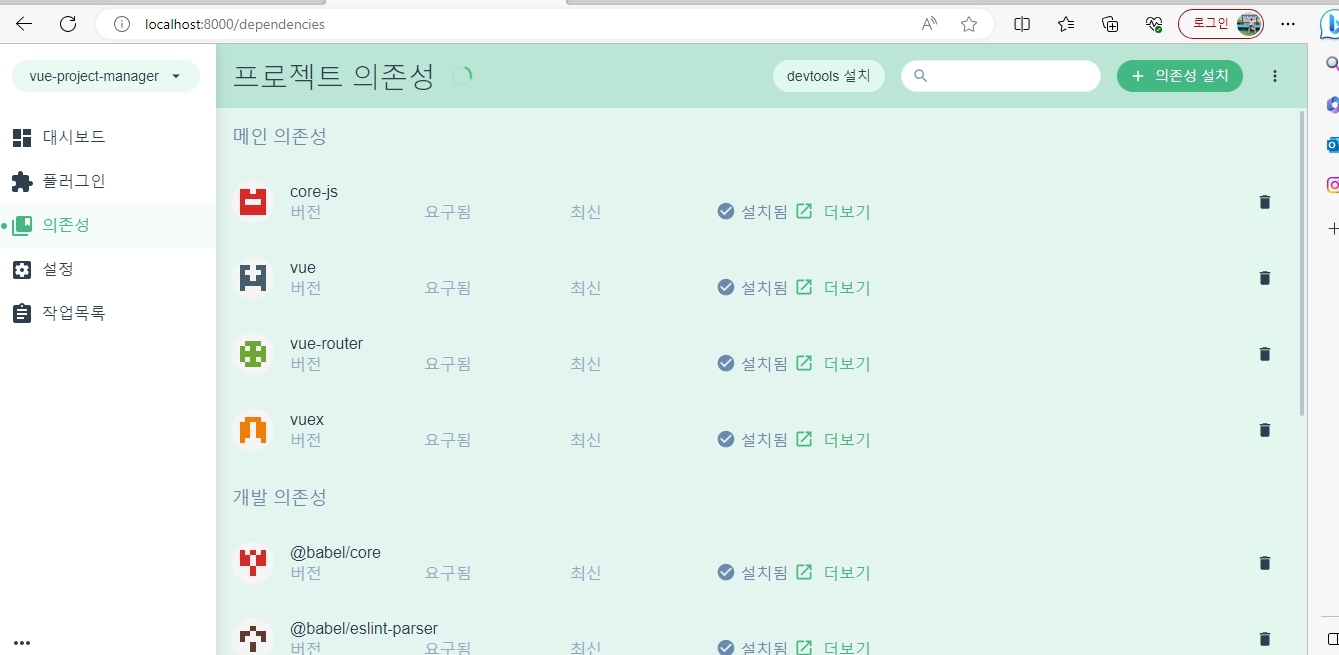Viewport: 1339px width, 655px height.
Task: Focus the dependency search field
Action: coord(1001,76)
